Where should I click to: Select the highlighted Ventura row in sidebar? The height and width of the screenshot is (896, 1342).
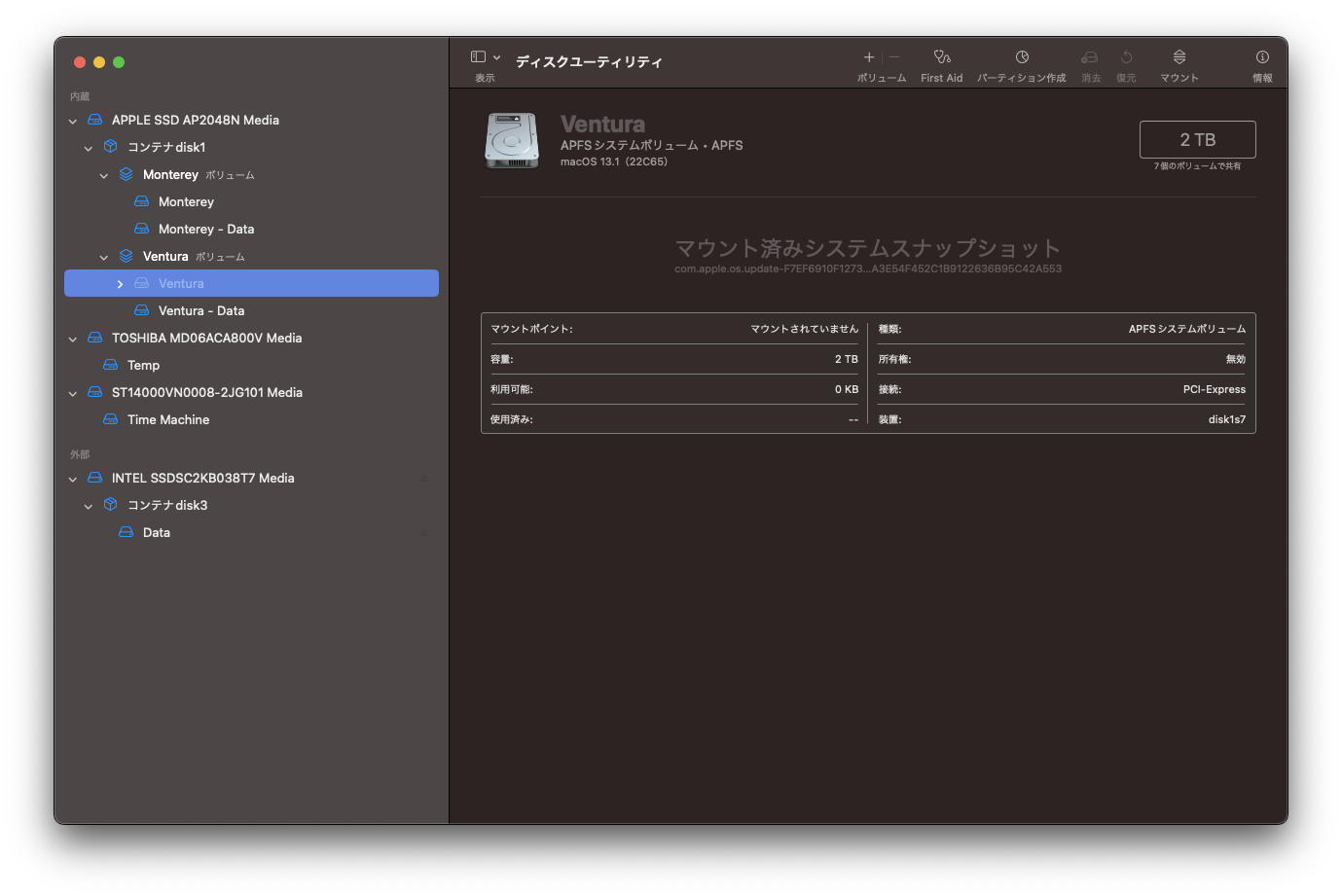[x=251, y=283]
